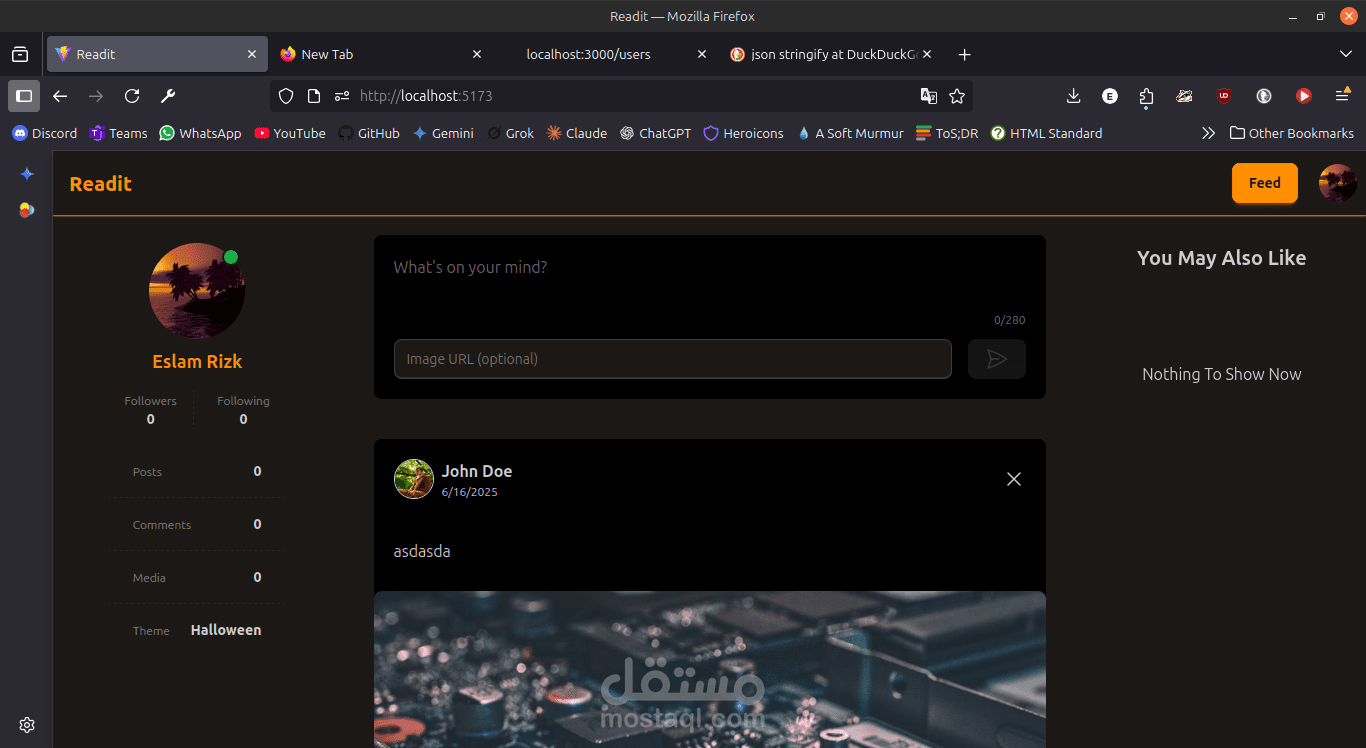Open Eslam Rizk's large profile picture
The image size is (1366, 748).
[197, 291]
